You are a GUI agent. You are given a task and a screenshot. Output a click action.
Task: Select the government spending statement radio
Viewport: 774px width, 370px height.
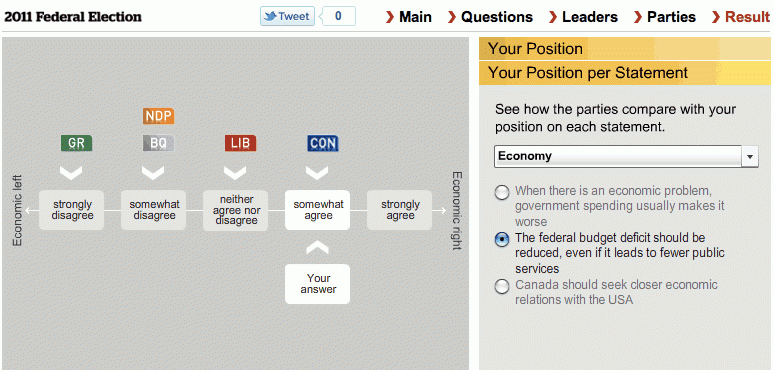tap(502, 192)
